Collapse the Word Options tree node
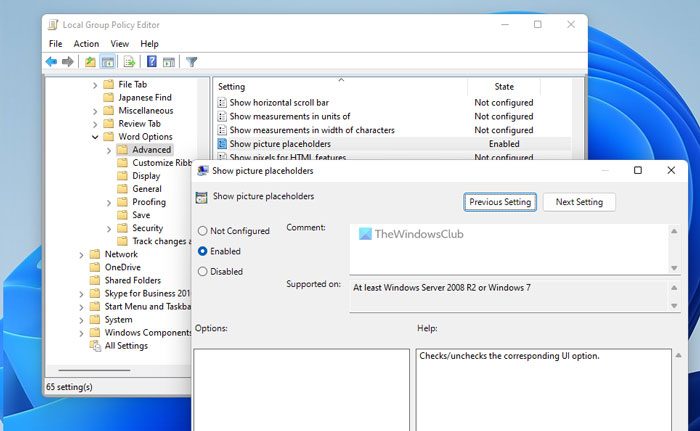Screen dimensions: 700x431 95,137
